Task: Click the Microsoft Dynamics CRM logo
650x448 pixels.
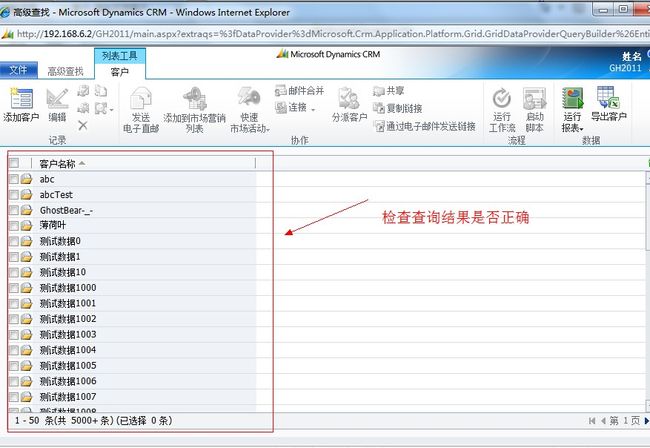Action: pos(328,54)
